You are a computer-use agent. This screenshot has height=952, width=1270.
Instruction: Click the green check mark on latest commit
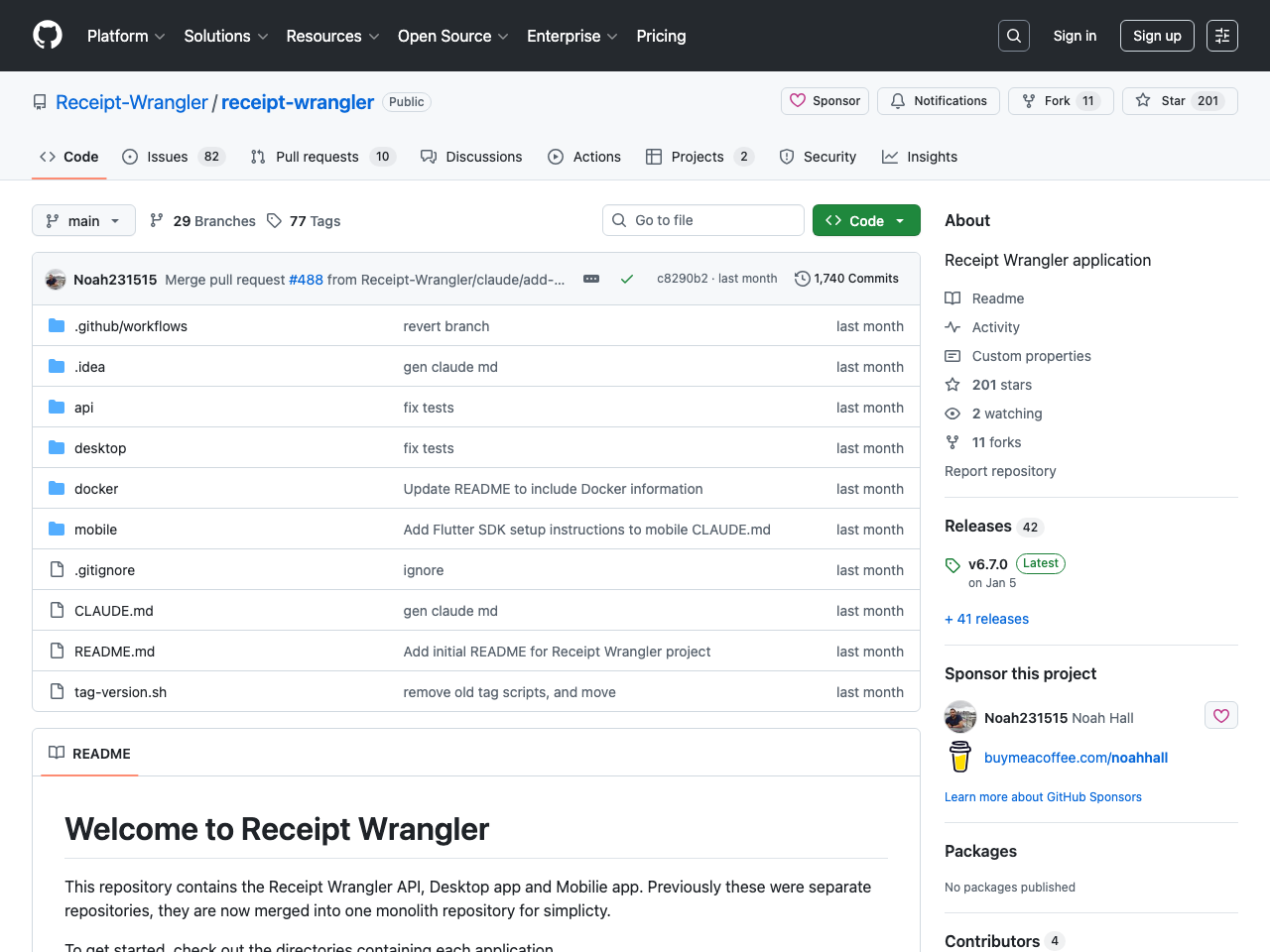(x=627, y=279)
